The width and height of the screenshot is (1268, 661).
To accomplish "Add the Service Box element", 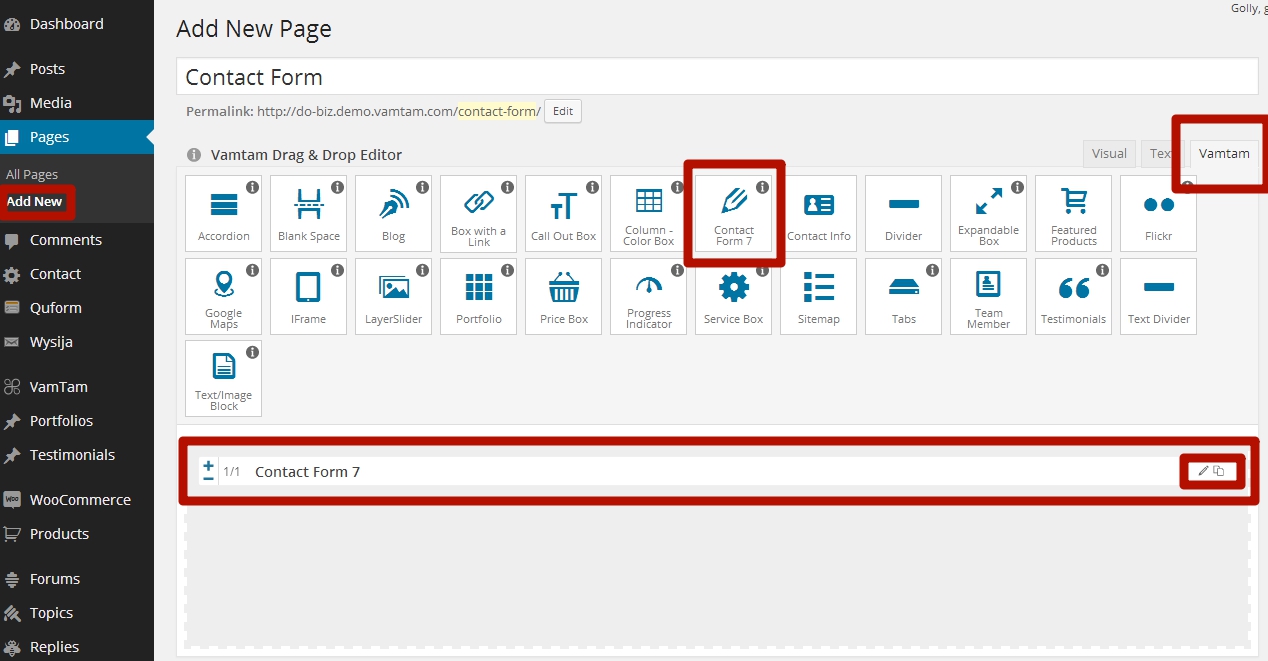I will [733, 296].
